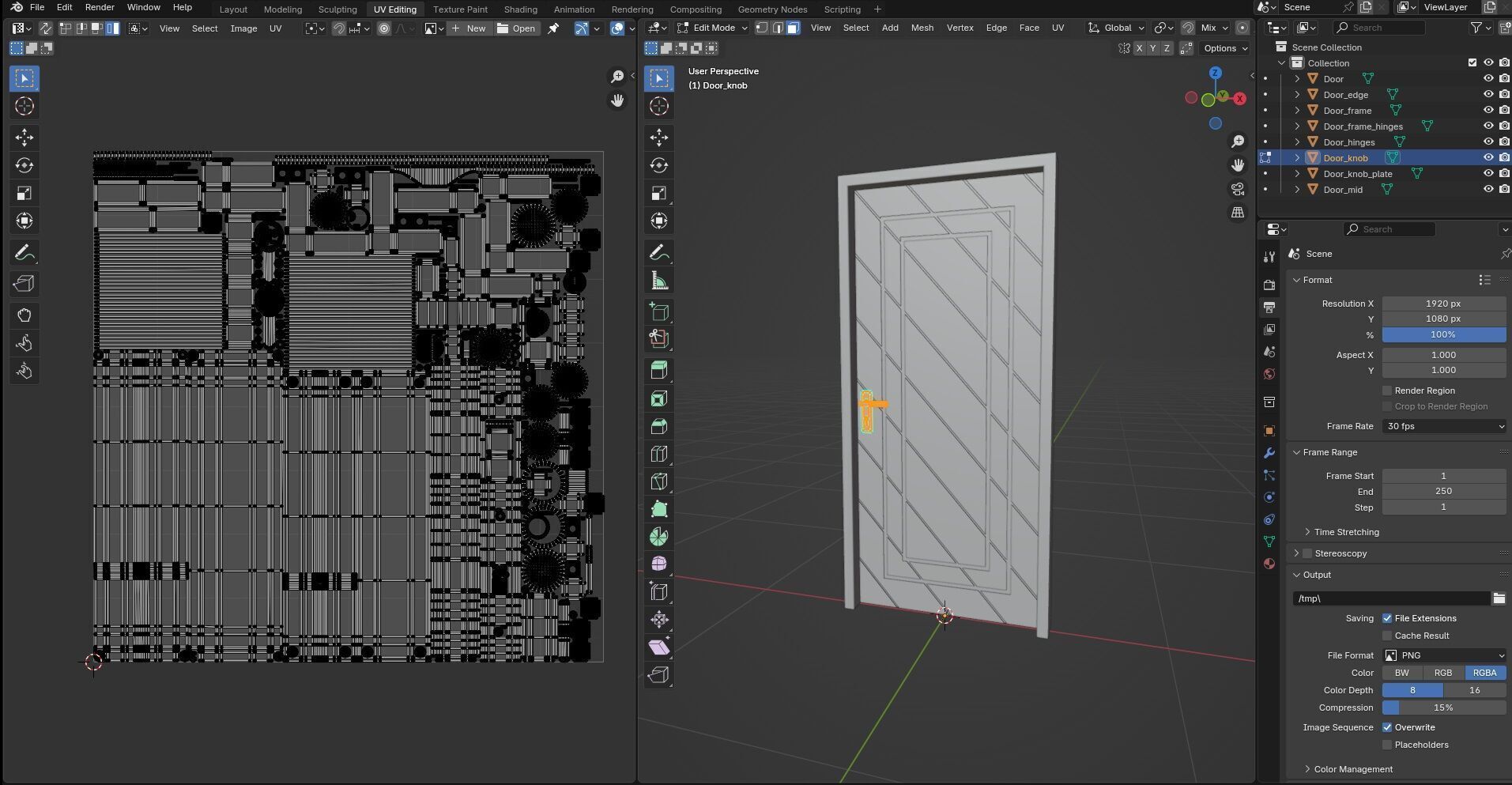Select the Knife tool
The height and width of the screenshot is (785, 1512).
(659, 481)
